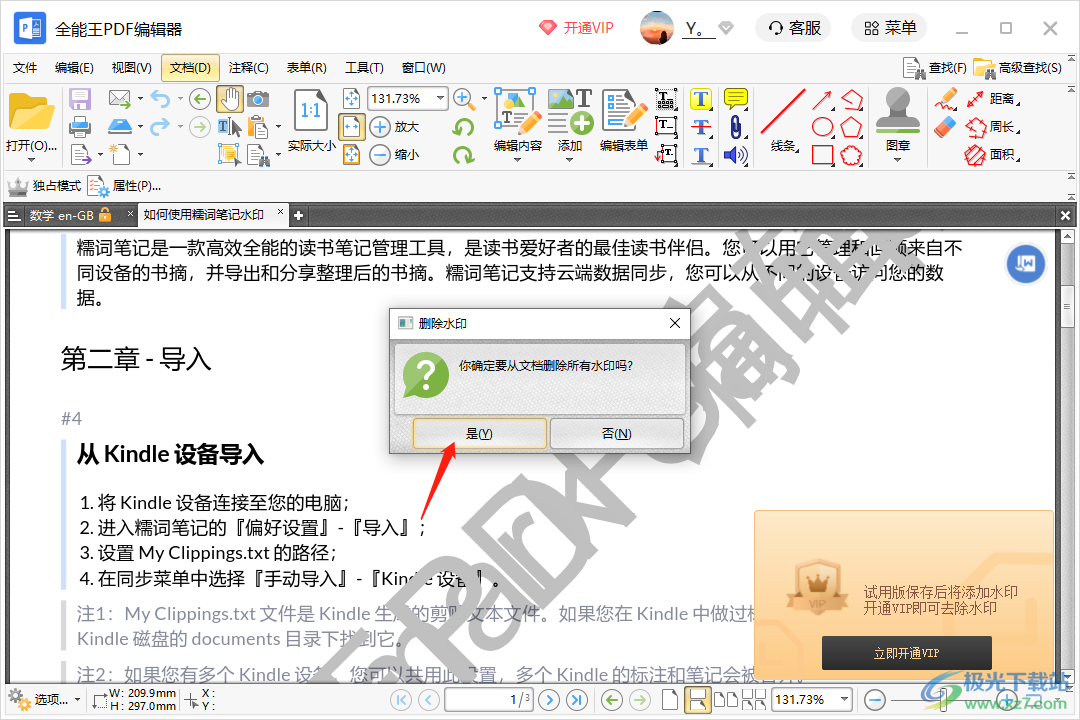Expand the account name dropdown arrow
This screenshot has height=720, width=1080.
click(x=725, y=28)
